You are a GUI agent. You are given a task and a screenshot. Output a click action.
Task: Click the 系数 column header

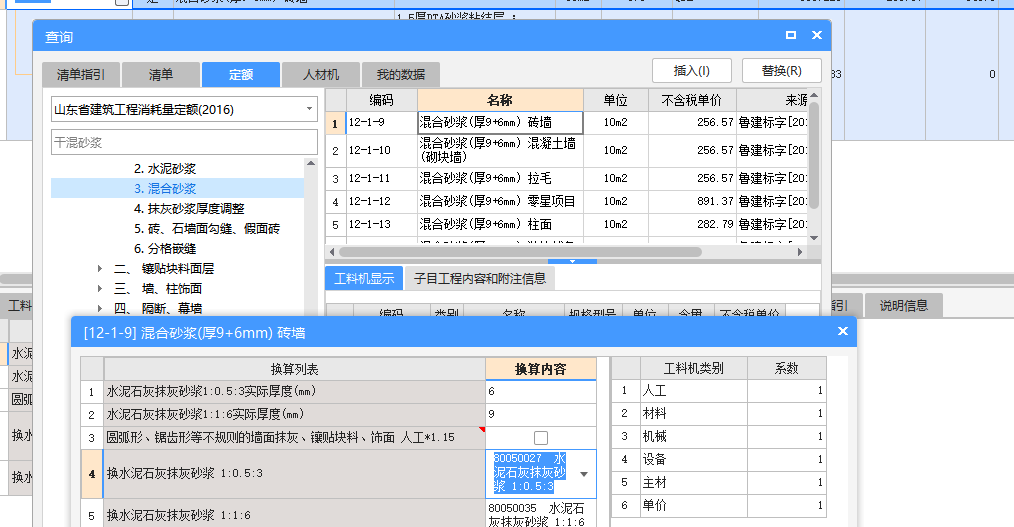787,369
